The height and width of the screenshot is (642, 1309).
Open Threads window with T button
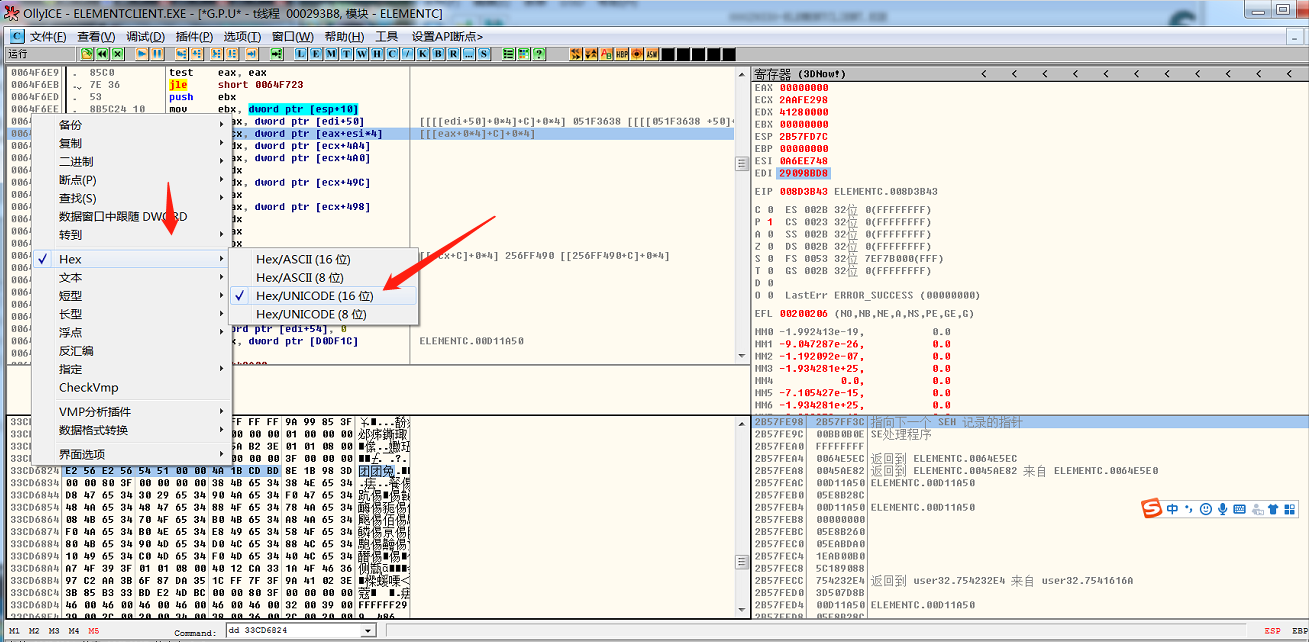tap(347, 53)
